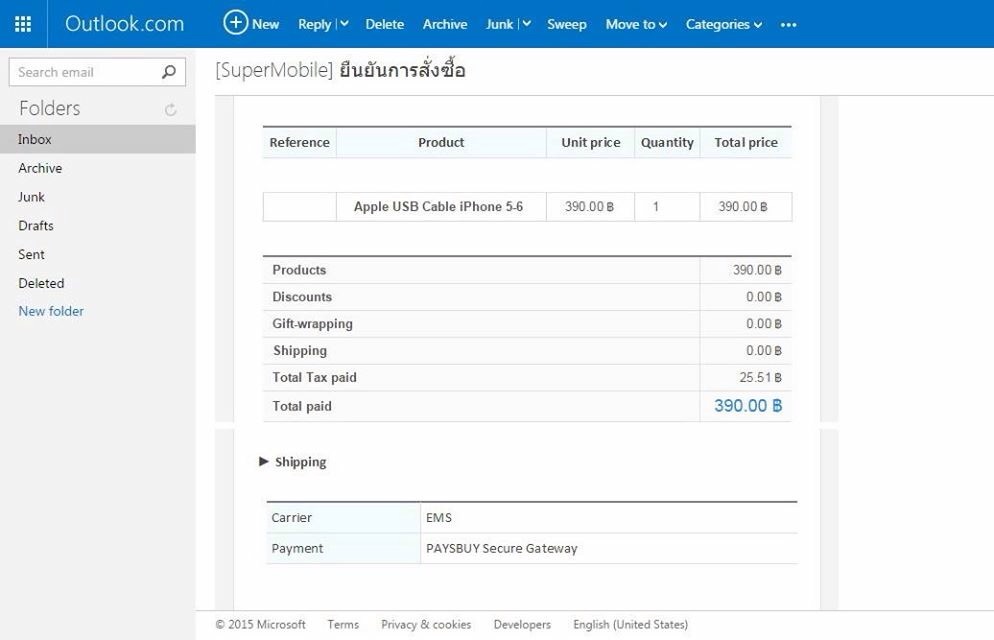
Task: Click Sweep in the toolbar
Action: pyautogui.click(x=567, y=24)
